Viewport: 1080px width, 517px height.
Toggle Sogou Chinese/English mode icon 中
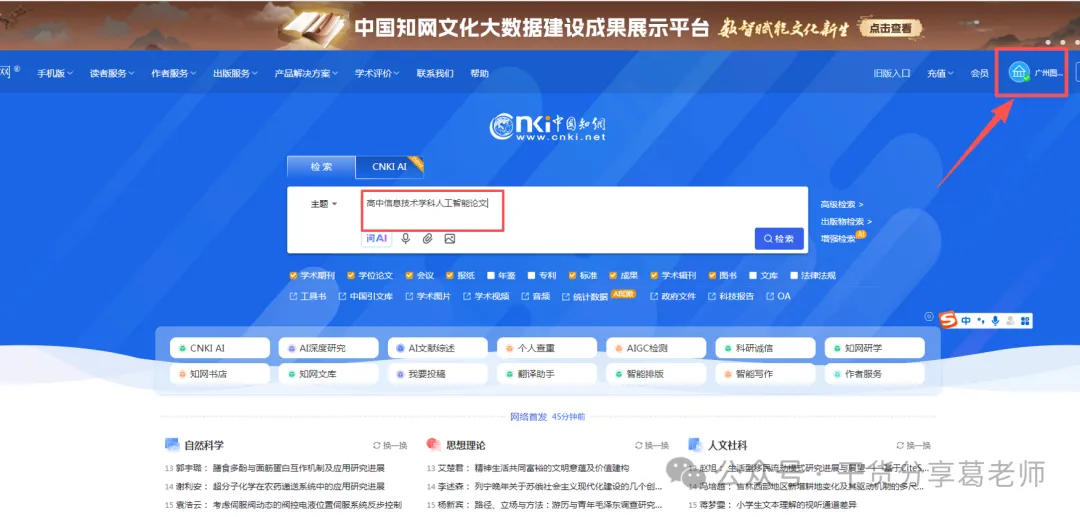click(966, 321)
